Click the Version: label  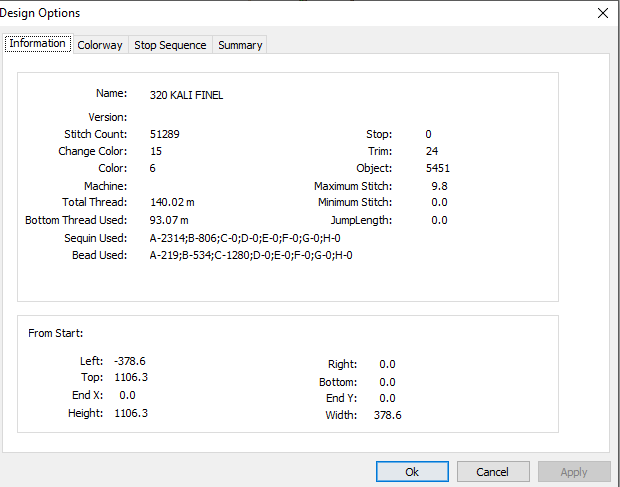(x=108, y=117)
